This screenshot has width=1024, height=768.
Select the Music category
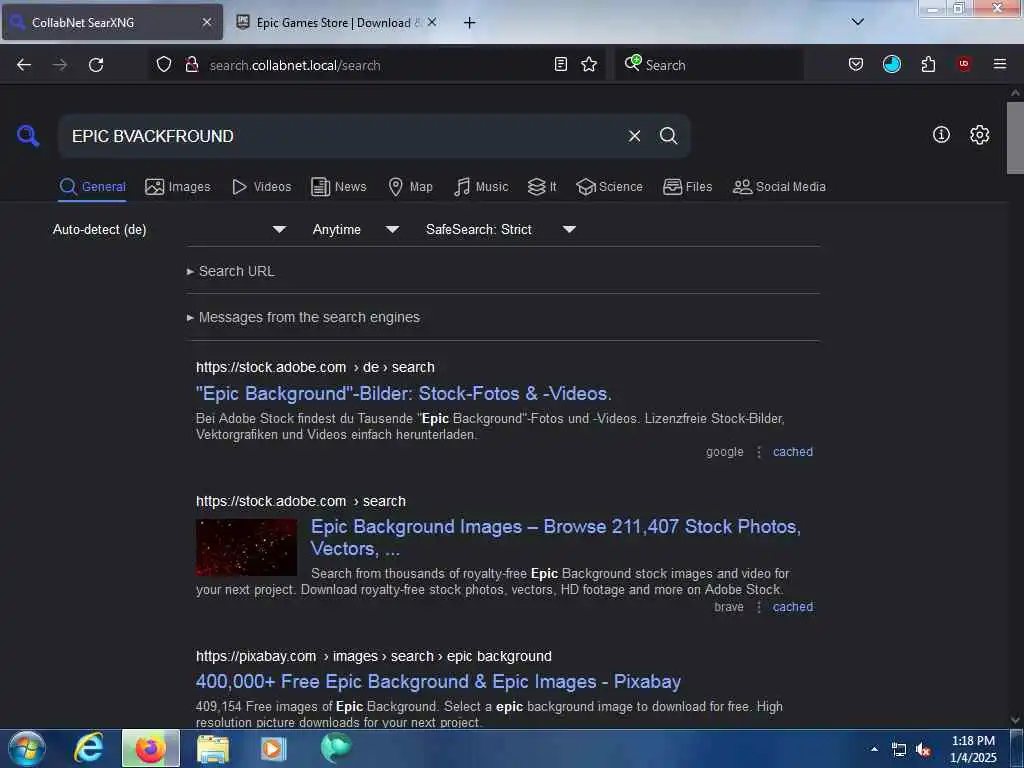tap(481, 187)
